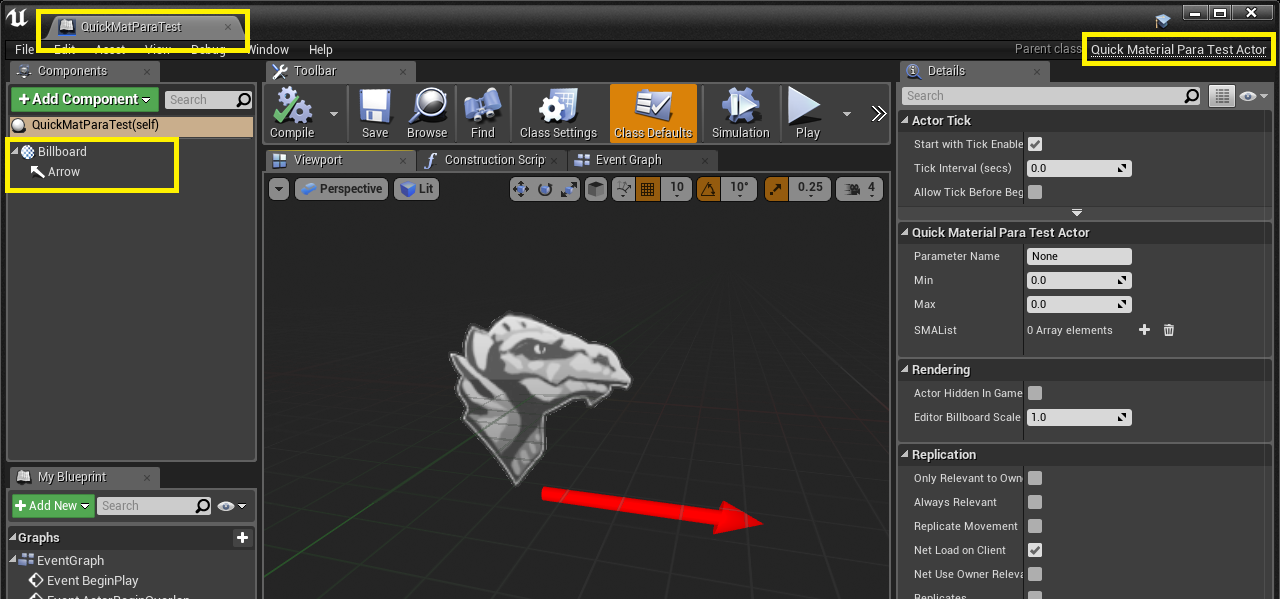Toggle Replicate Movement checkbox
Screen dimensions: 1280x599
click(1035, 526)
